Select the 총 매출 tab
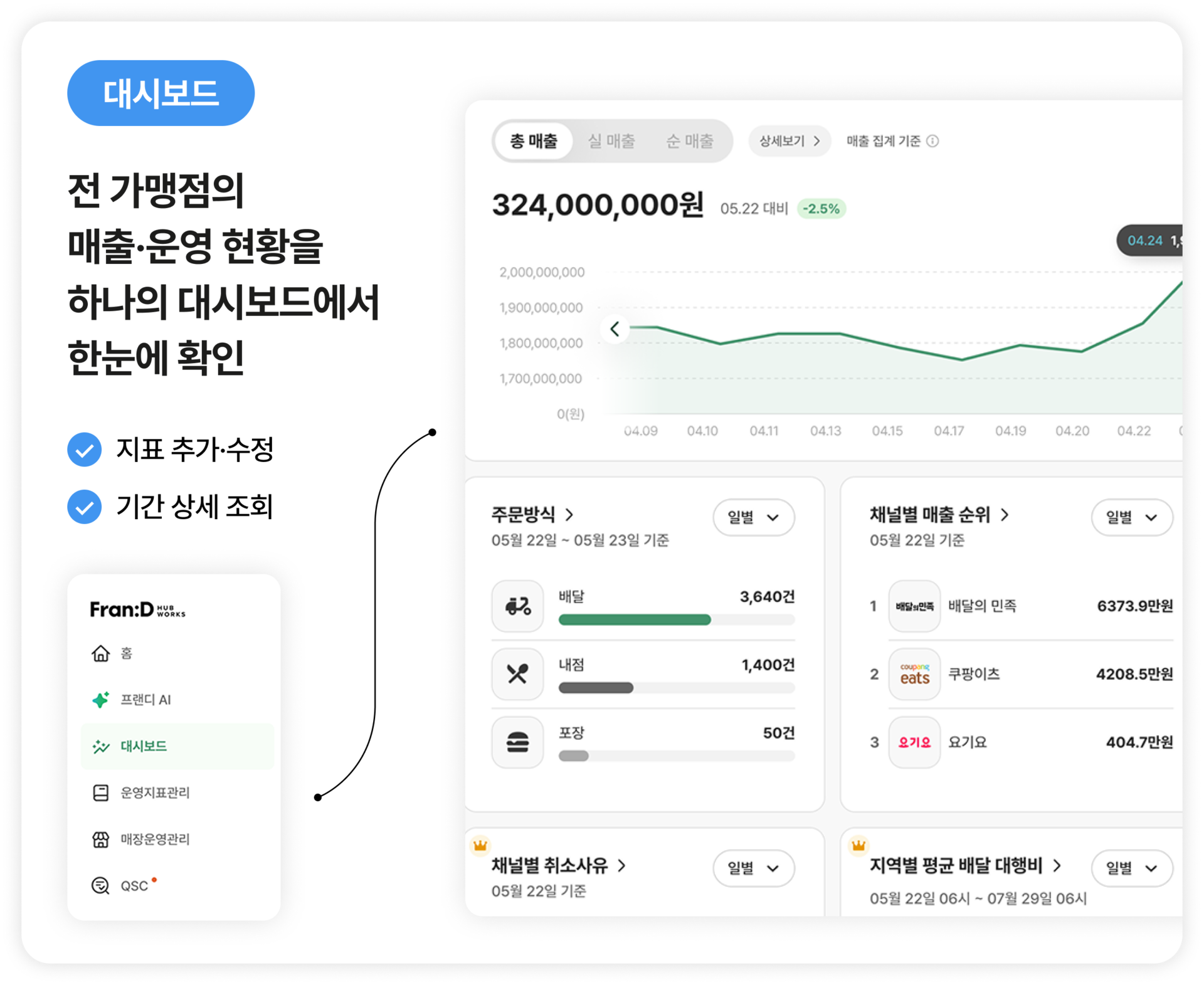1204x985 pixels. click(x=534, y=141)
